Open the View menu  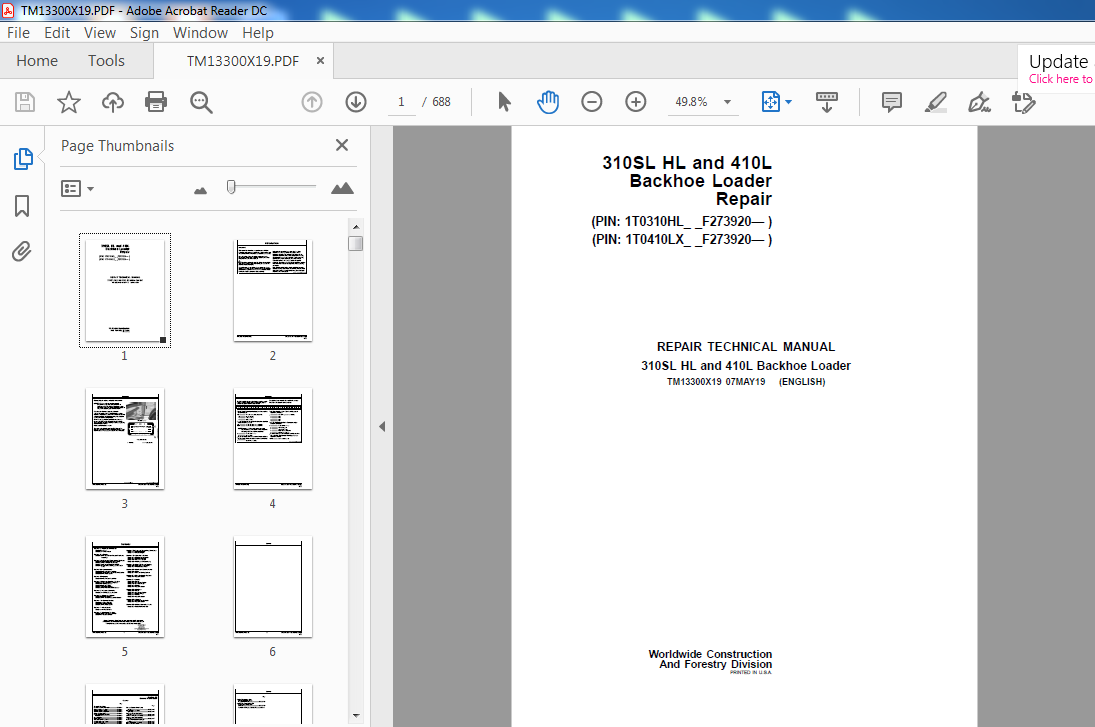coord(100,33)
